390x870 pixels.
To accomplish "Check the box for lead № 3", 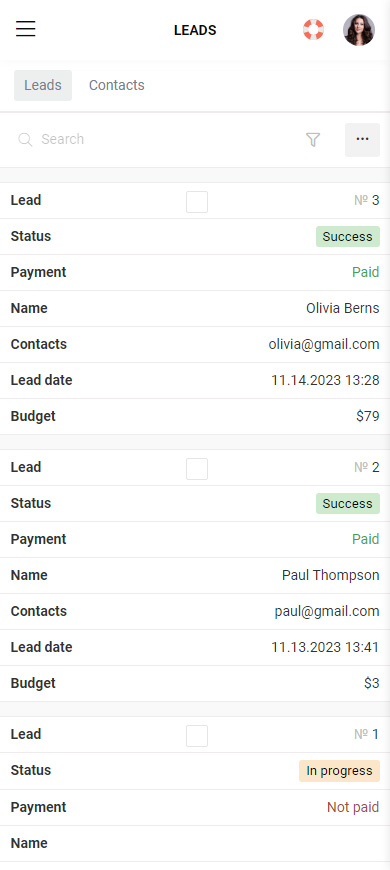I will click(x=197, y=202).
